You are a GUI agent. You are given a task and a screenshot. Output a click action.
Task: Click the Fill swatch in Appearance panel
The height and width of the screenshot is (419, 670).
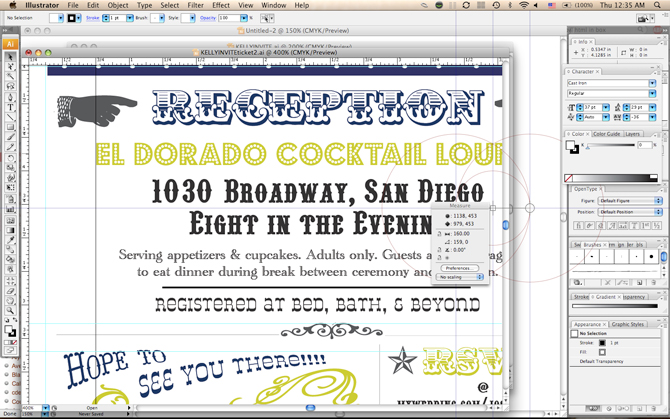click(x=602, y=352)
